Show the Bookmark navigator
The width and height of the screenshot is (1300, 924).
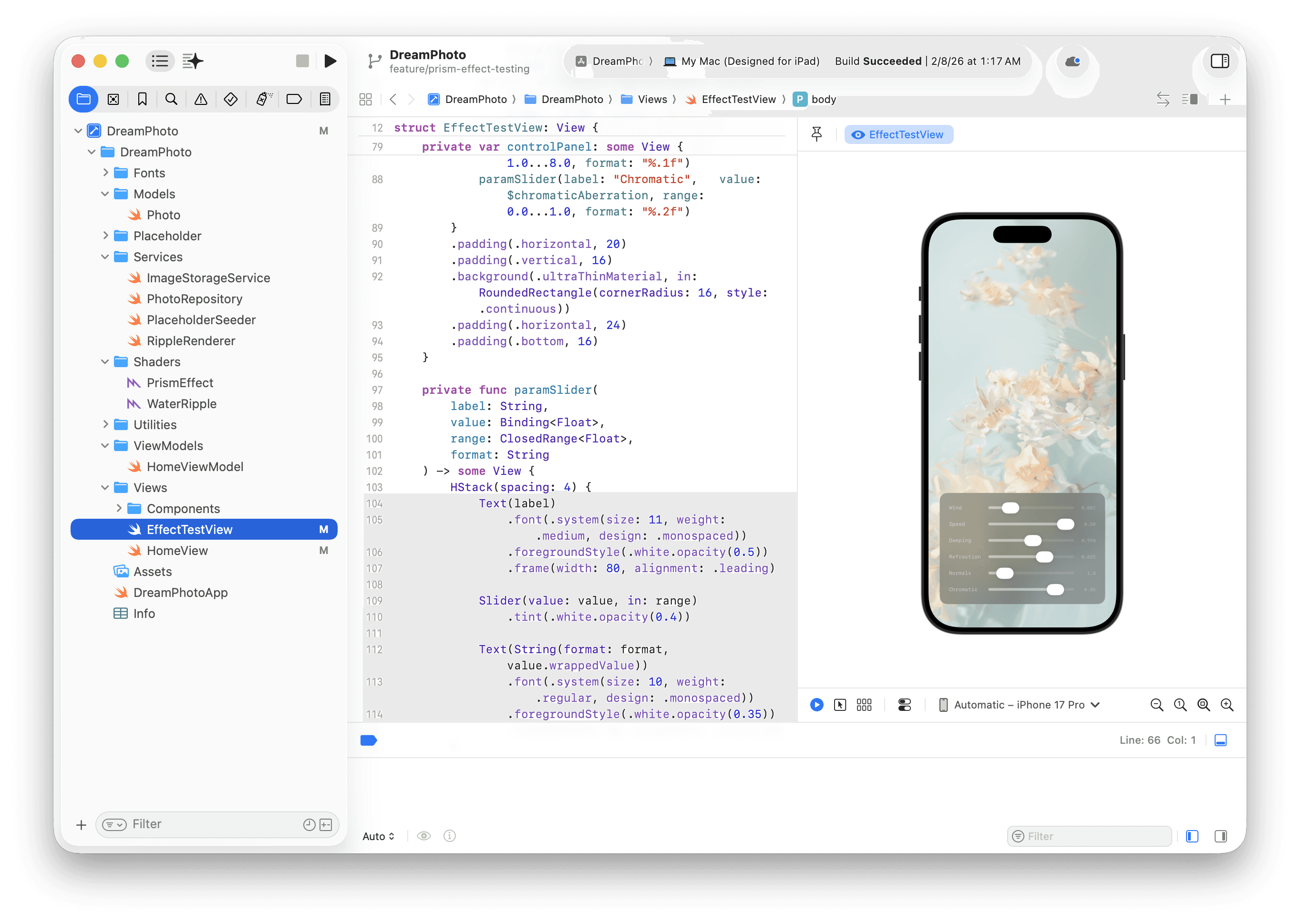coord(142,99)
